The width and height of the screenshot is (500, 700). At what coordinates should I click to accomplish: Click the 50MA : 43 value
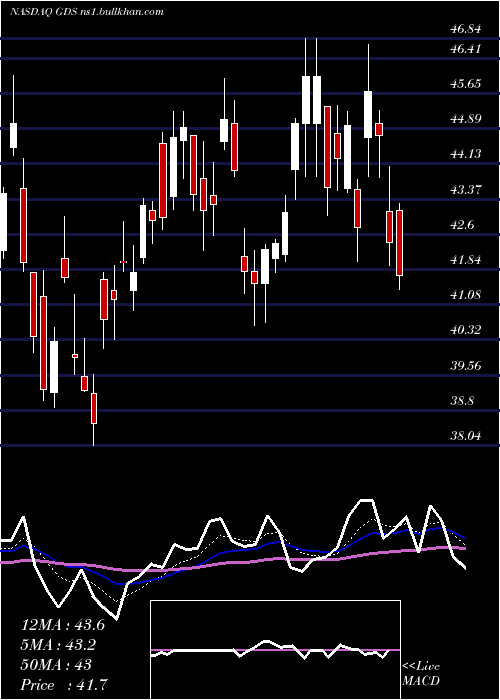coord(56,665)
